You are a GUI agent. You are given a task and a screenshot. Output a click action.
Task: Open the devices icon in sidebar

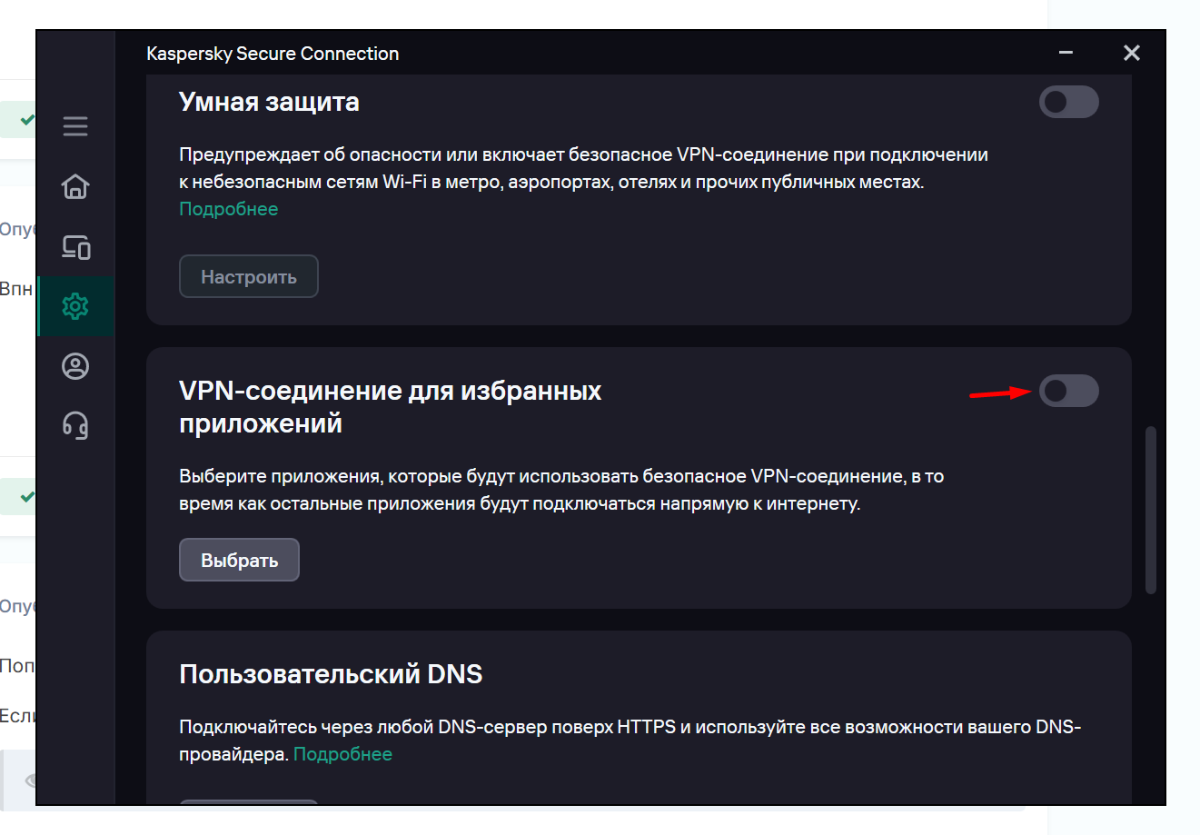coord(76,246)
